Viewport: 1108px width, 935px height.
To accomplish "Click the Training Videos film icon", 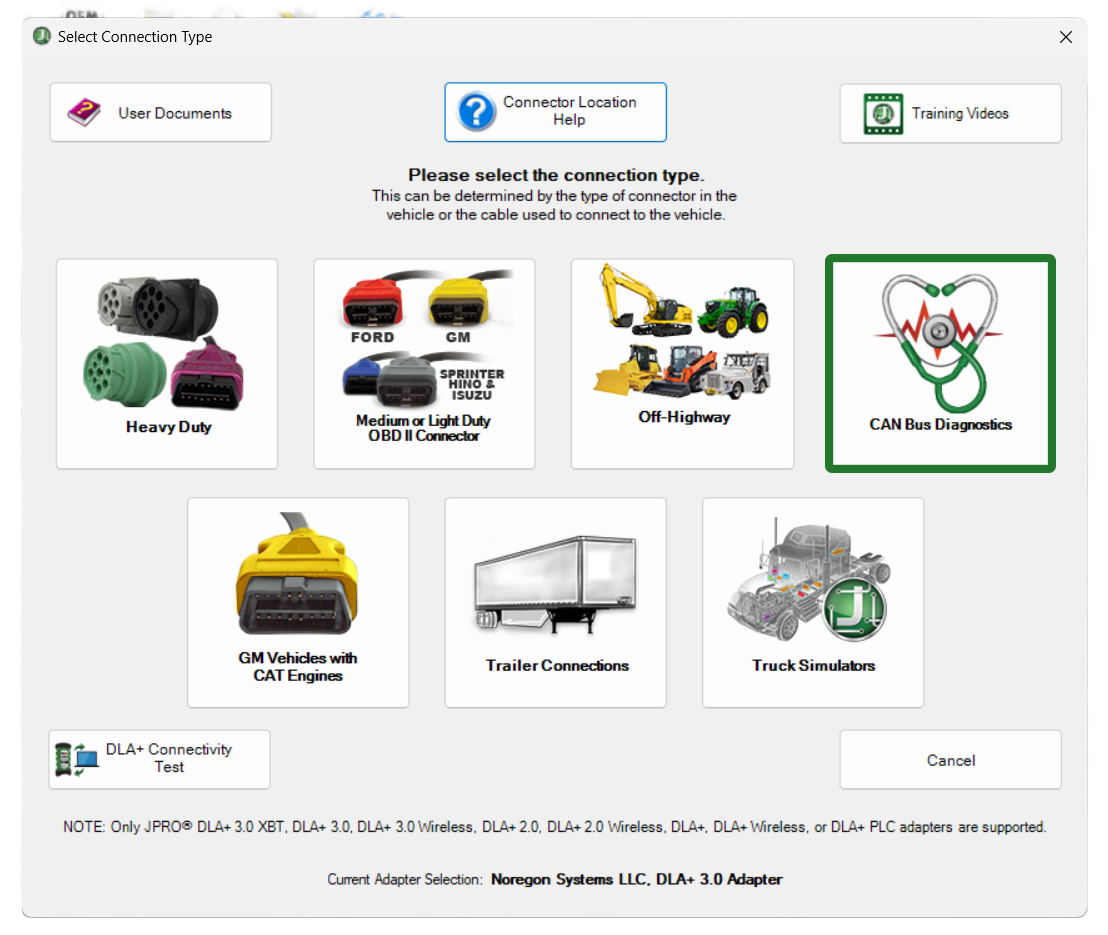I will pos(883,114).
